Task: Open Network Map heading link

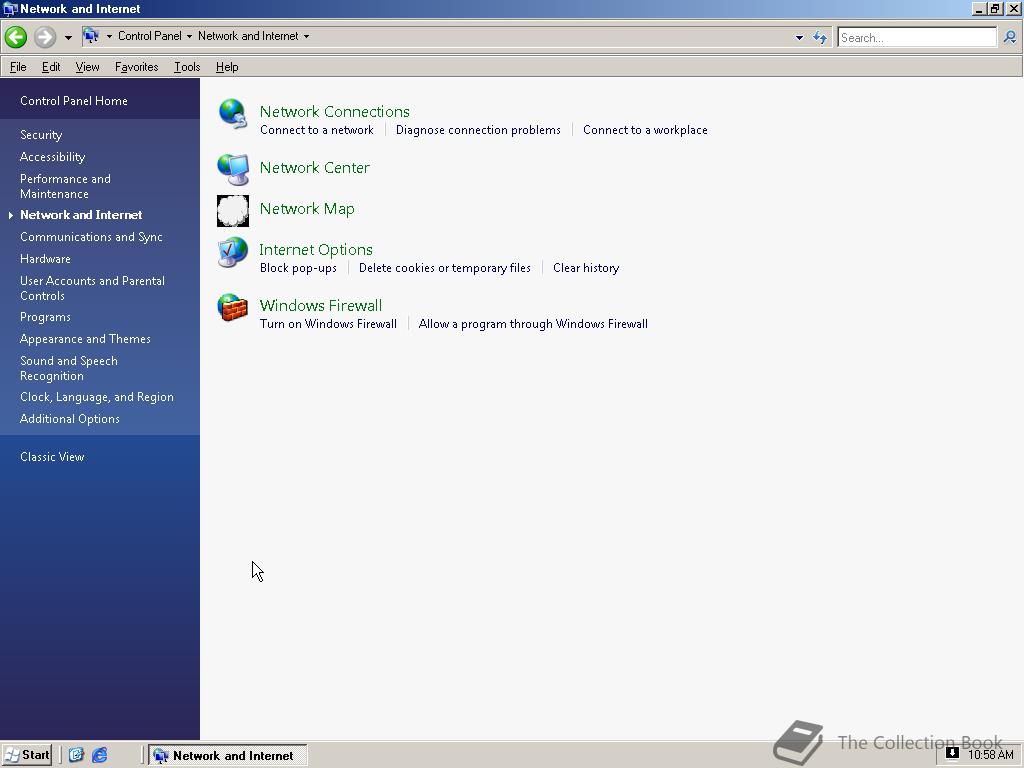Action: tap(307, 209)
